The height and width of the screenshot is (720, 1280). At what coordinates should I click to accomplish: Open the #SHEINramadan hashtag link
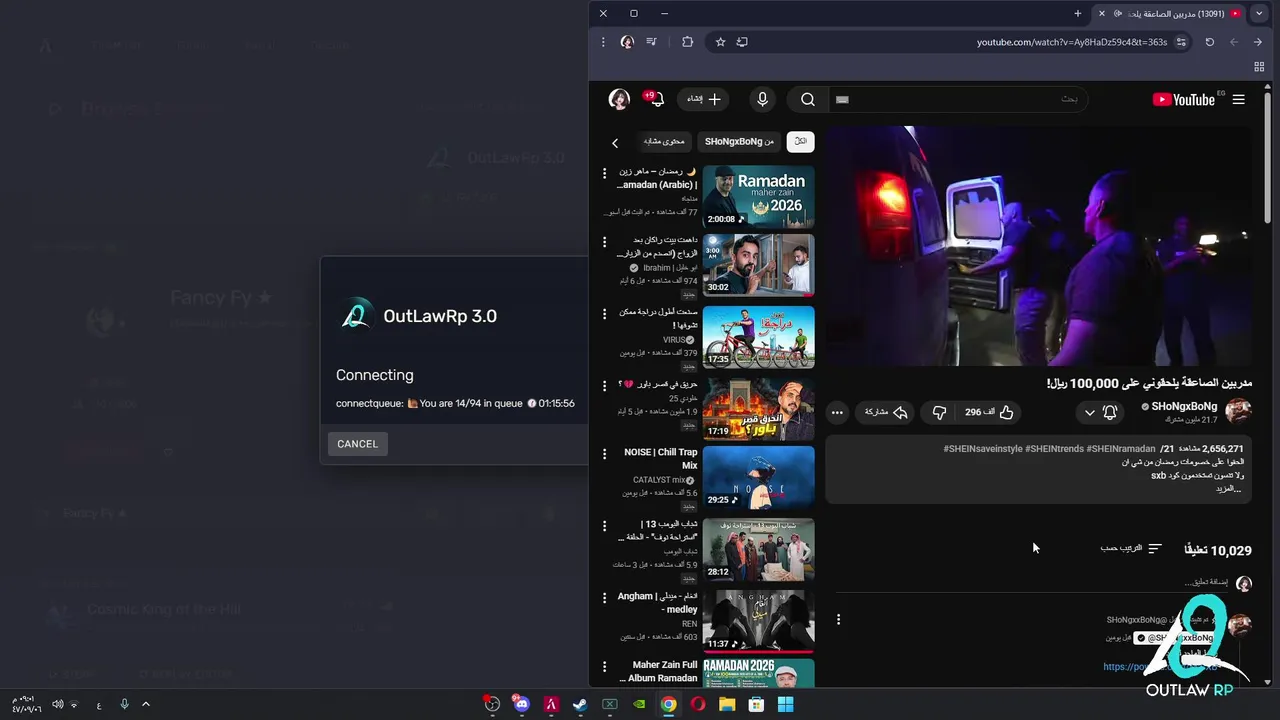point(1120,449)
